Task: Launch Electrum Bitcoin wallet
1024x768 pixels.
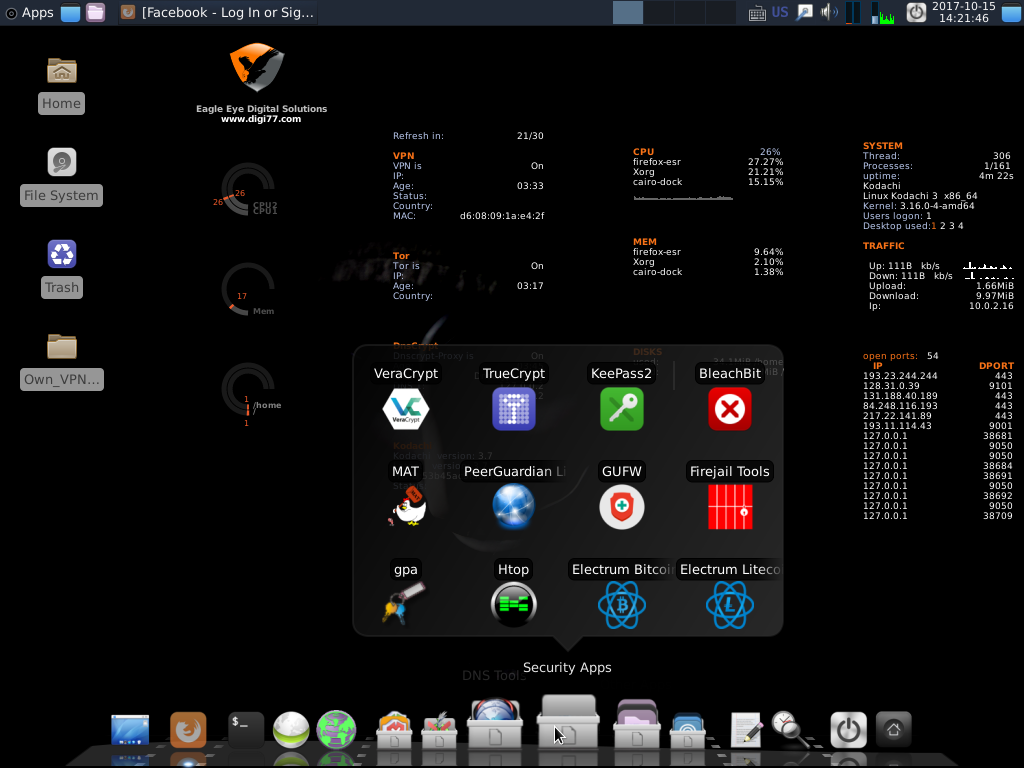Action: 622,605
